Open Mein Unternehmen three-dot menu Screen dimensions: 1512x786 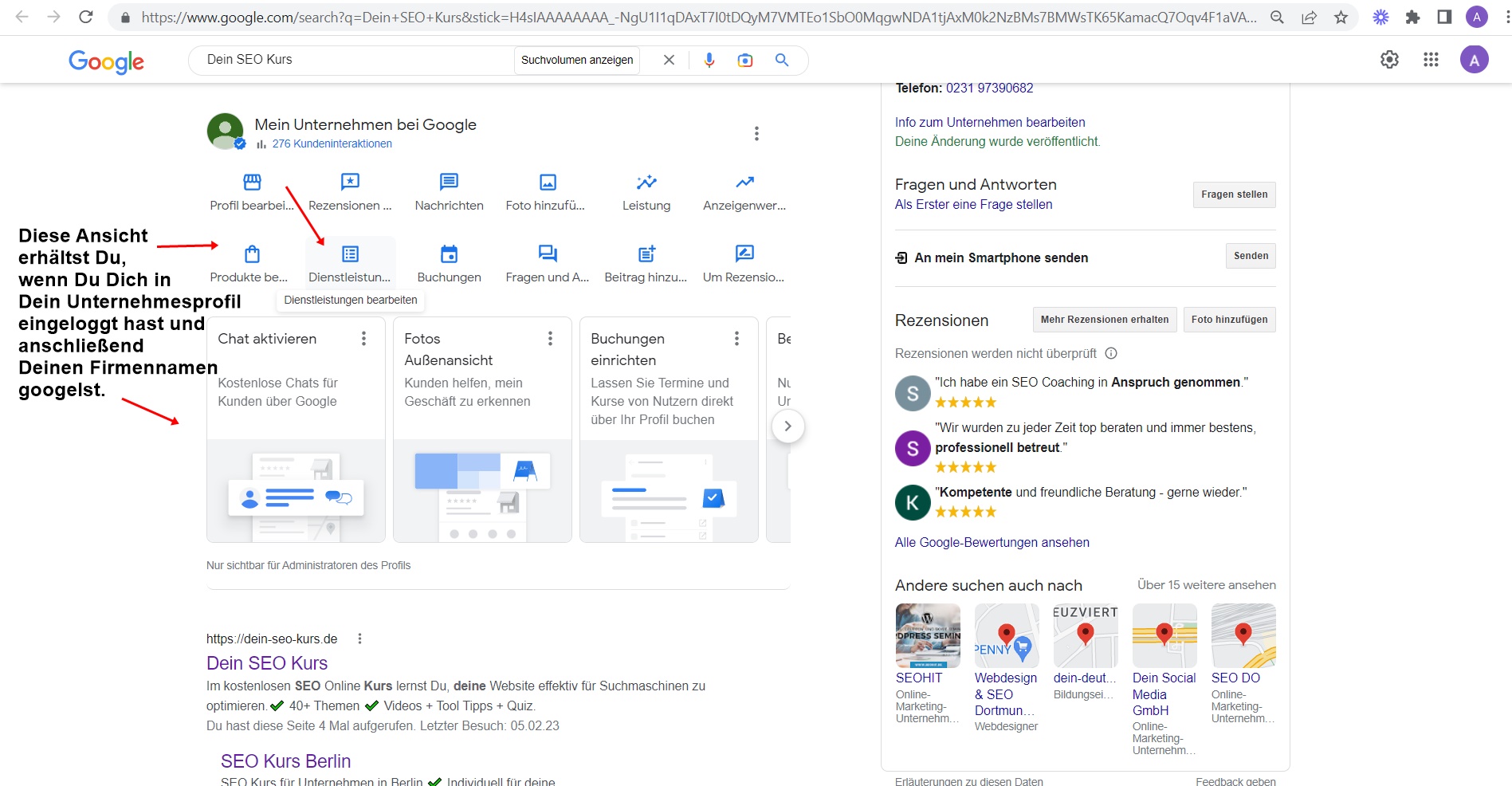click(756, 134)
